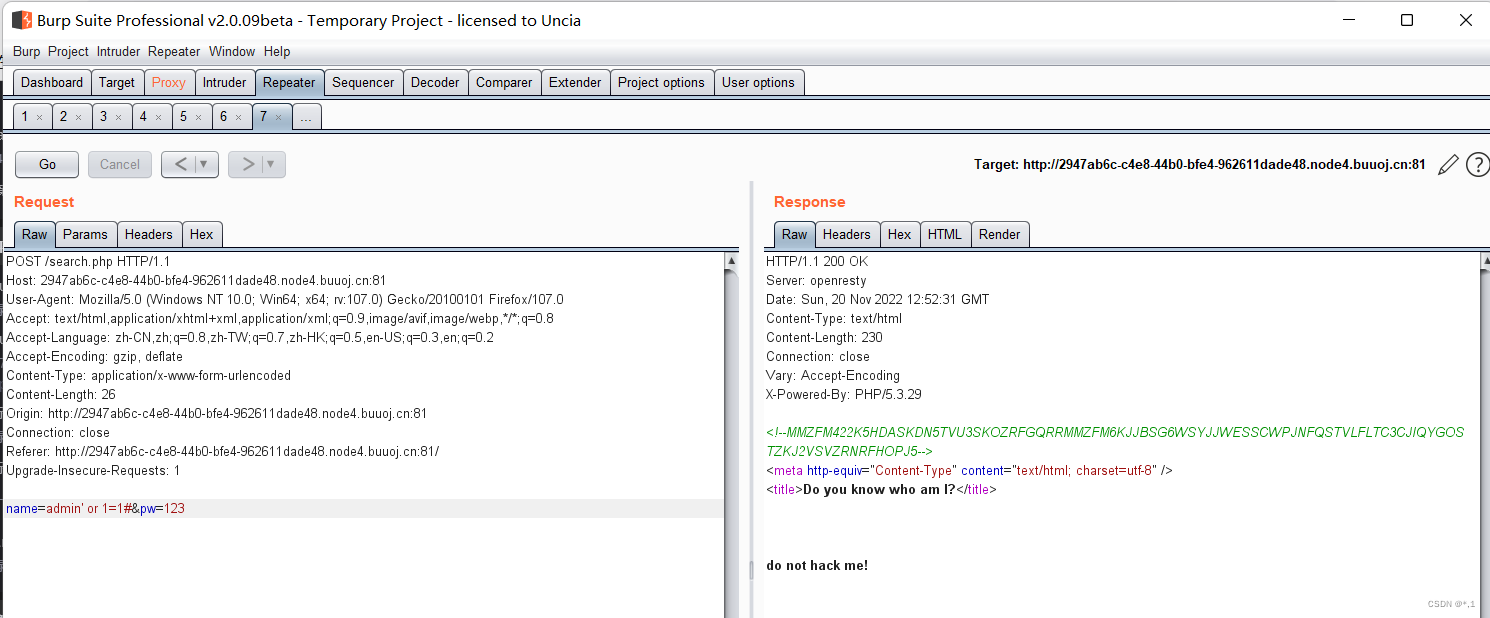Open the User options tab

click(758, 83)
